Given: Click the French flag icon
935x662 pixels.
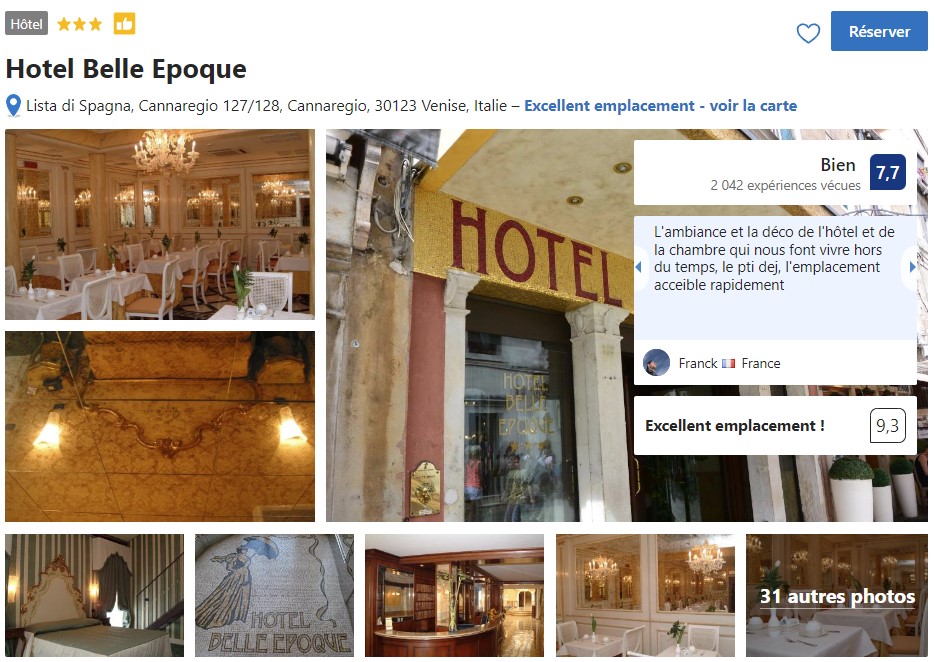Looking at the screenshot, I should click(728, 363).
